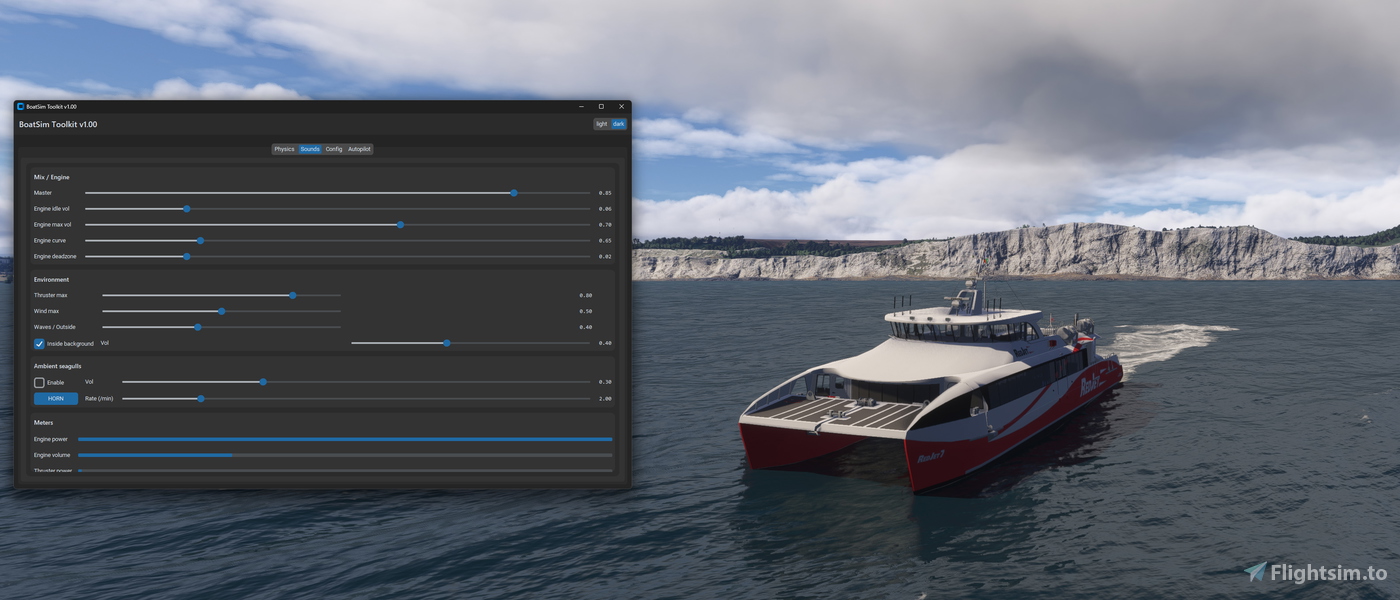Click the Sounds tab
The height and width of the screenshot is (600, 1400).
pos(309,148)
